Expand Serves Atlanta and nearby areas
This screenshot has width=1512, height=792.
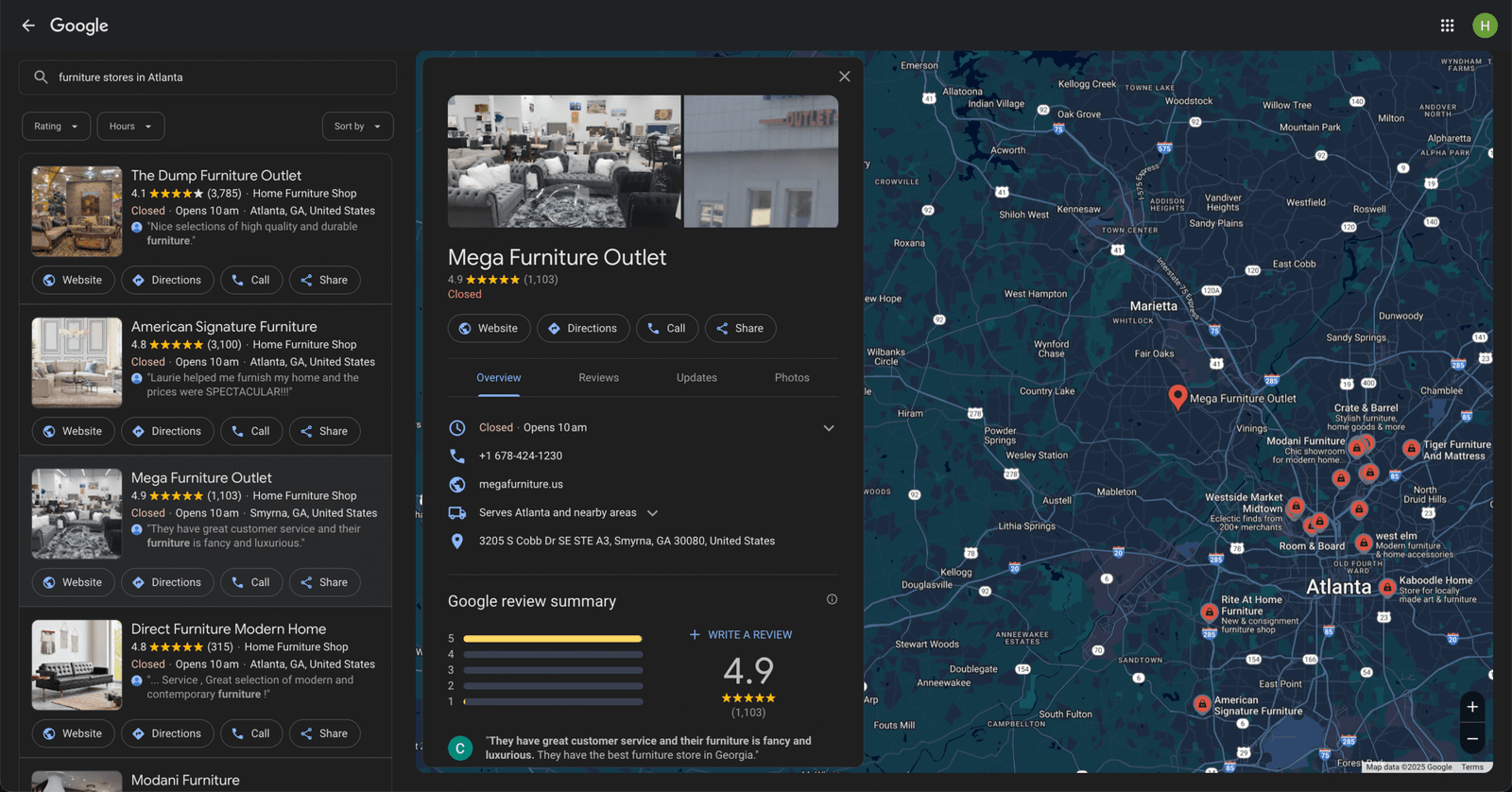652,513
